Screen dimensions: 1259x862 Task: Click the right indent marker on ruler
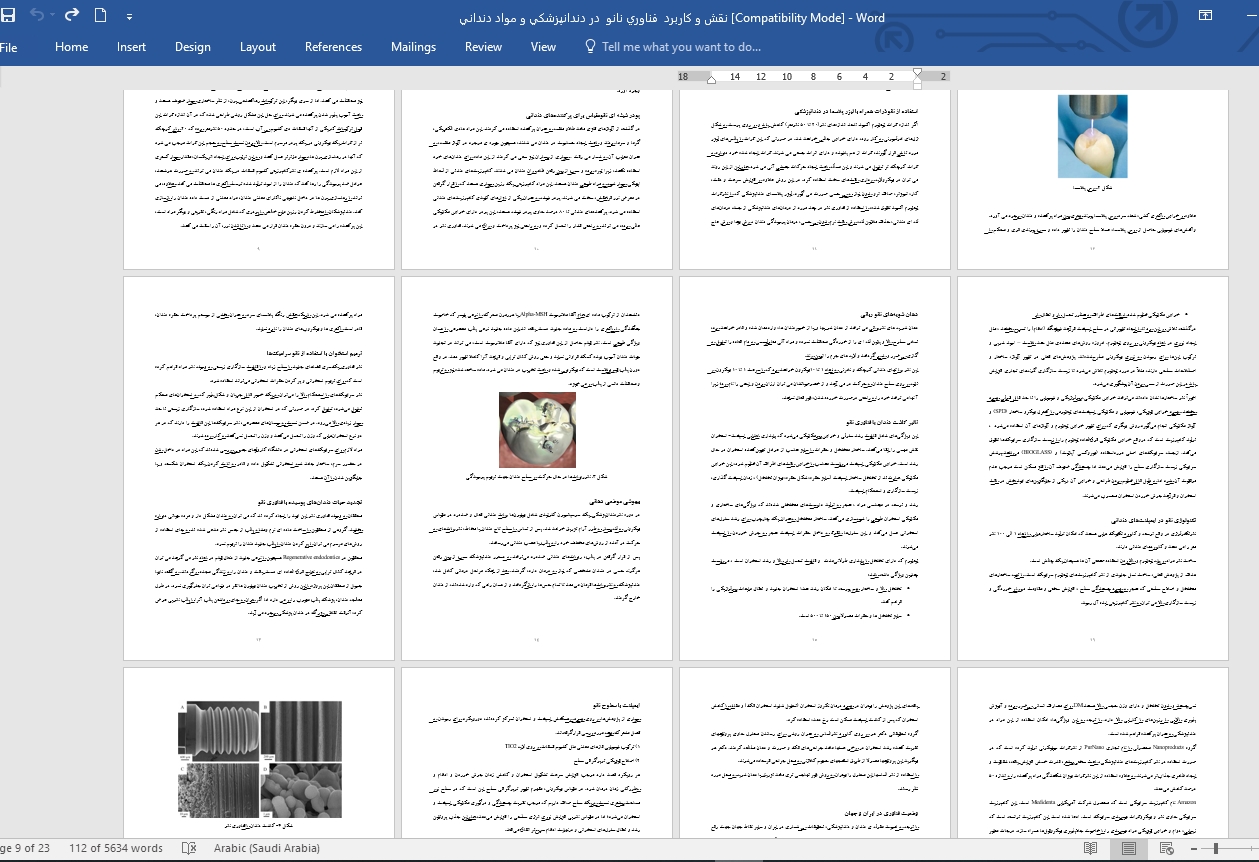click(711, 80)
